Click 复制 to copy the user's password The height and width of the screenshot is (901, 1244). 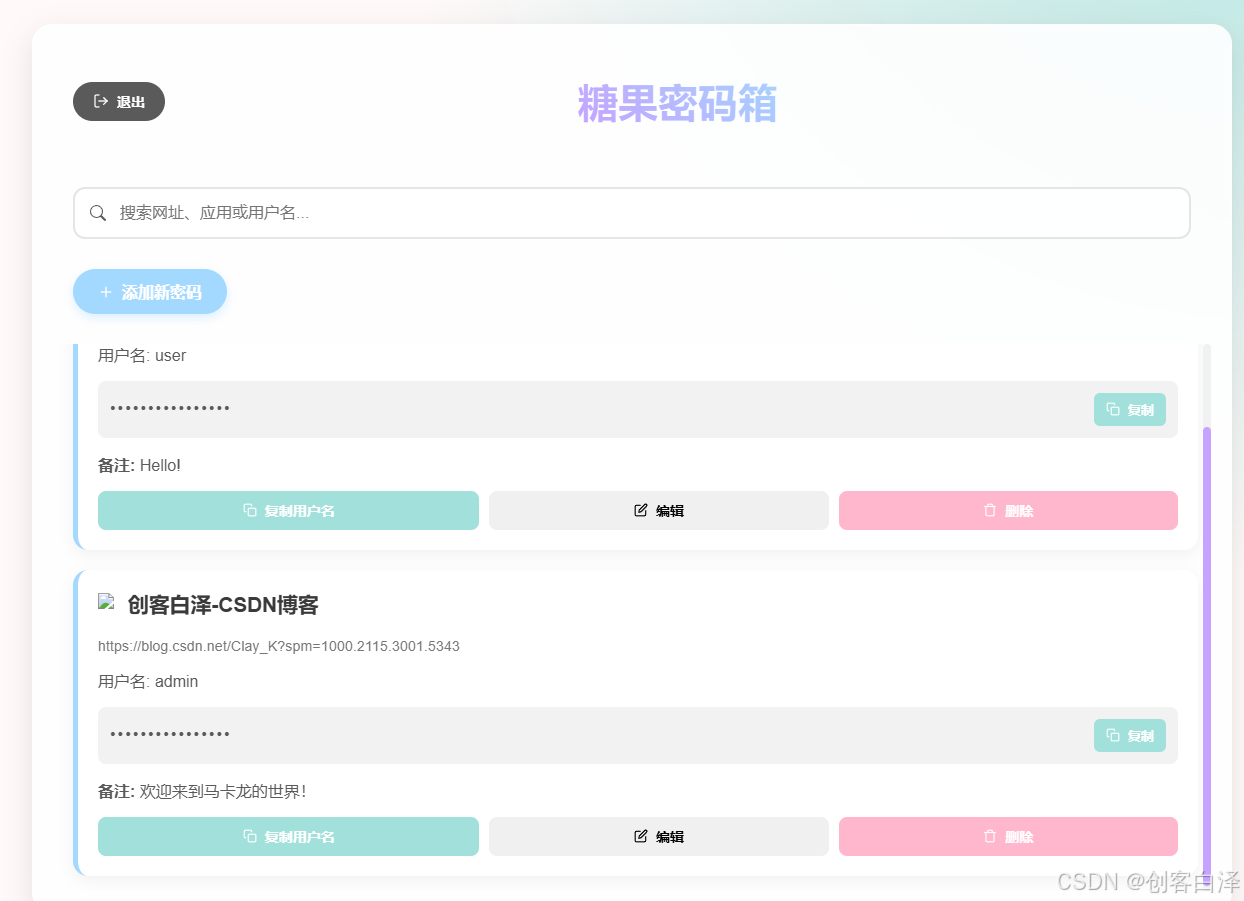pyautogui.click(x=1130, y=409)
